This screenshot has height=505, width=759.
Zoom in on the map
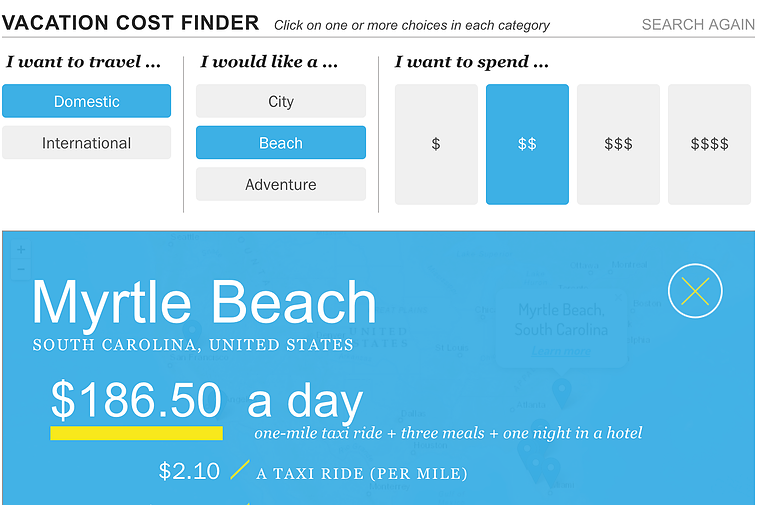point(21,249)
